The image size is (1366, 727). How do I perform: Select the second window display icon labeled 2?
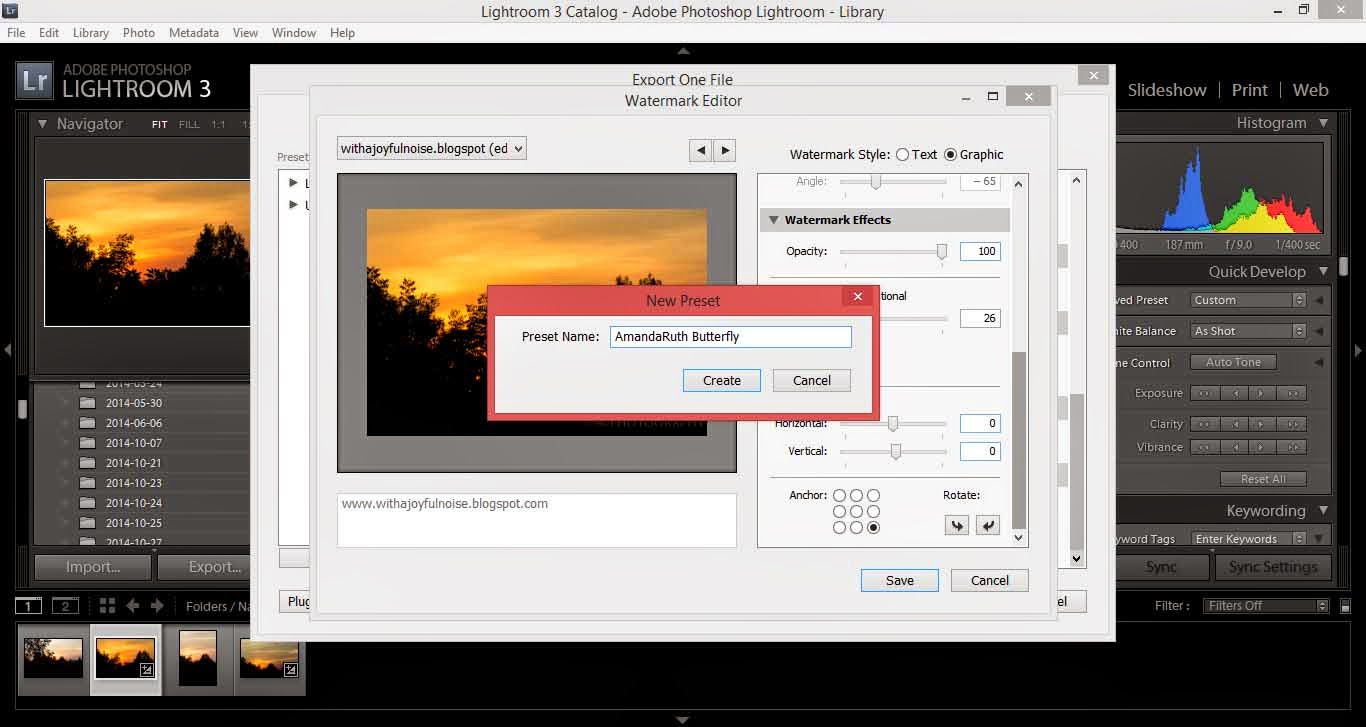65,606
